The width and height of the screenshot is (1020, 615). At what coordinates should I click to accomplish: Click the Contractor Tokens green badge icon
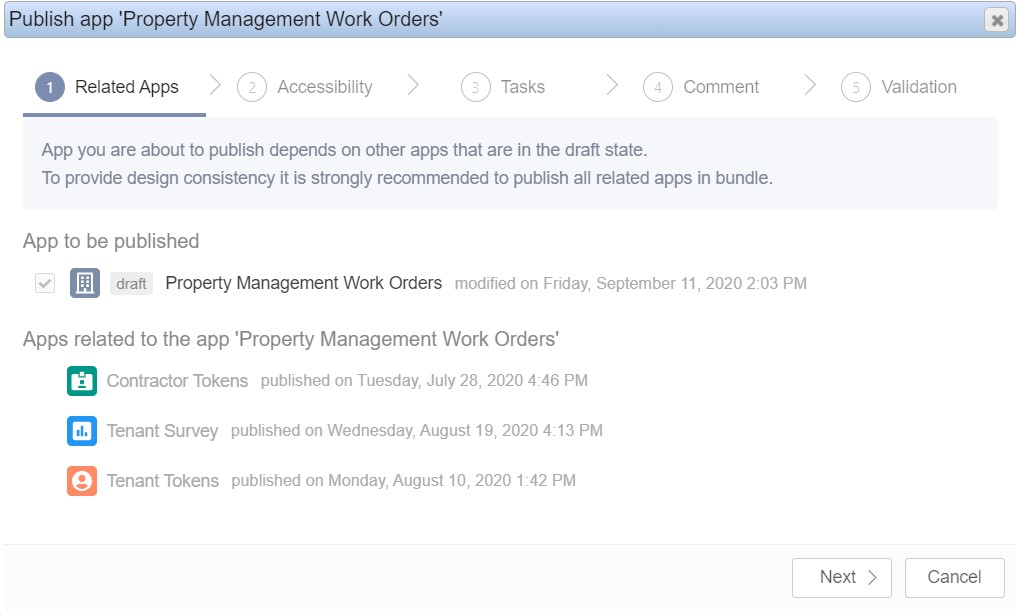82,381
